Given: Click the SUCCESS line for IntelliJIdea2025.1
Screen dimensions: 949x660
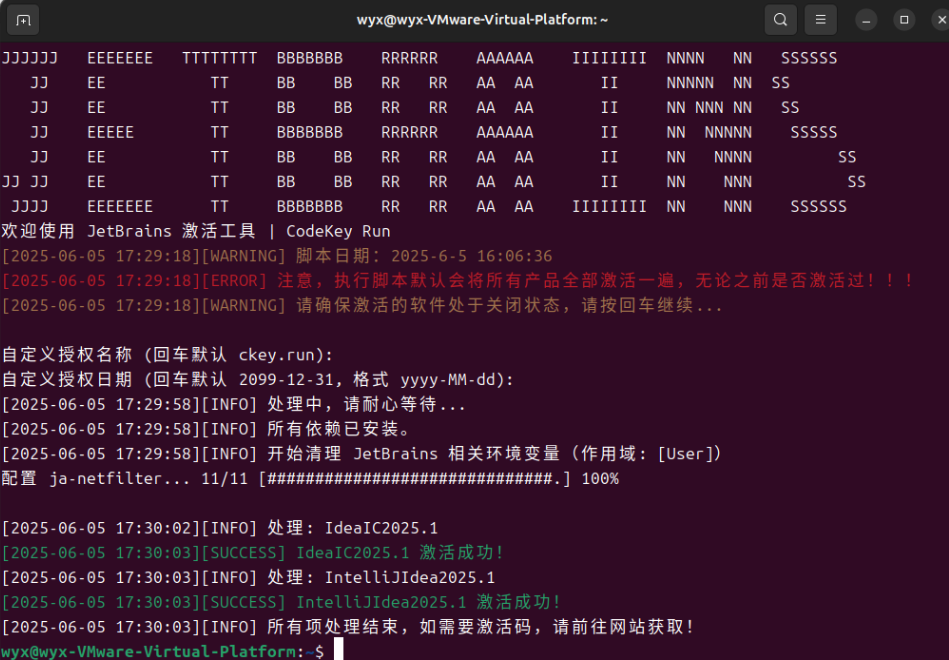Looking at the screenshot, I should point(281,602).
